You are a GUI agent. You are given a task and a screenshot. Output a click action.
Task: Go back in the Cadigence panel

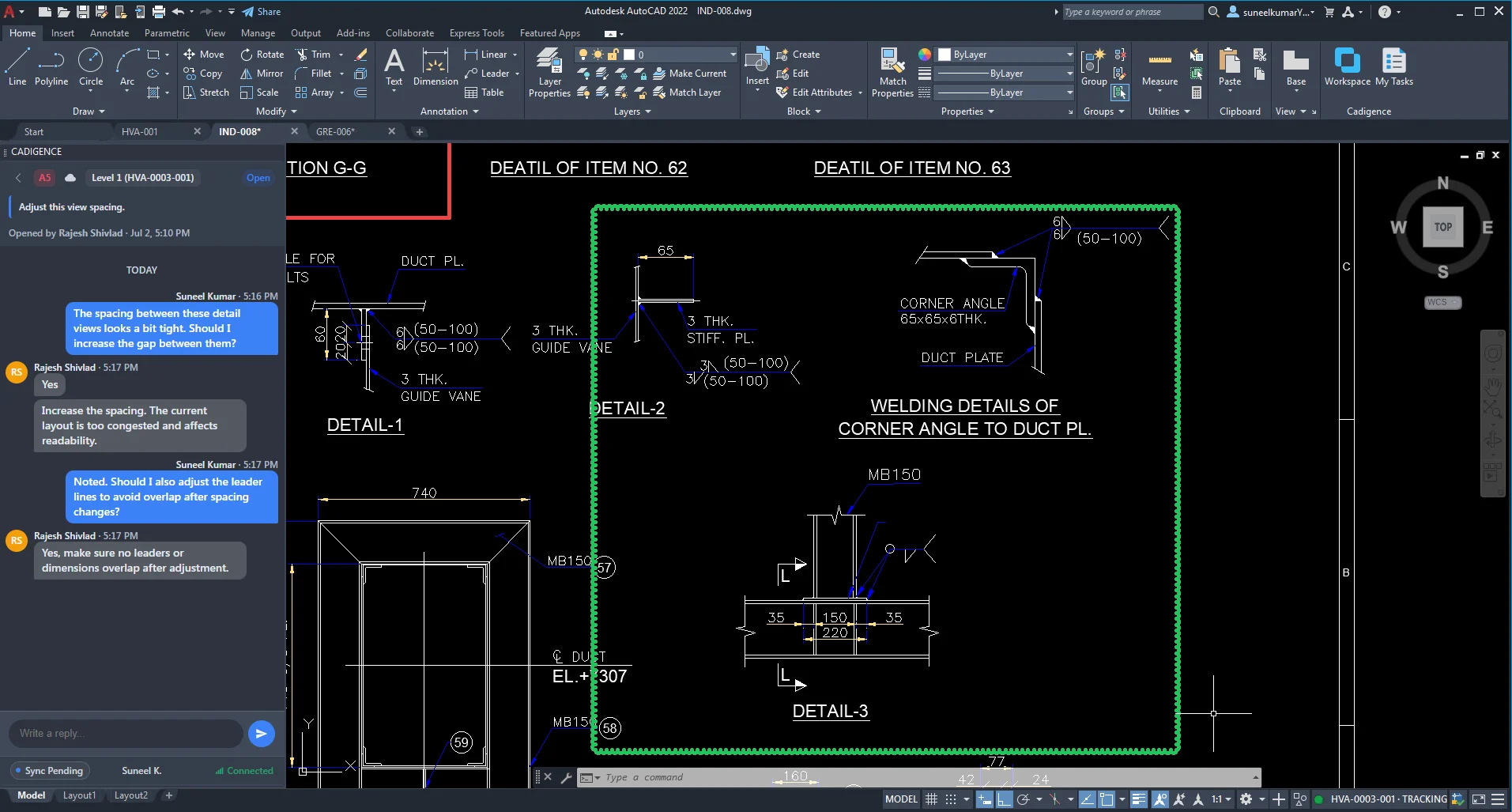pyautogui.click(x=18, y=178)
